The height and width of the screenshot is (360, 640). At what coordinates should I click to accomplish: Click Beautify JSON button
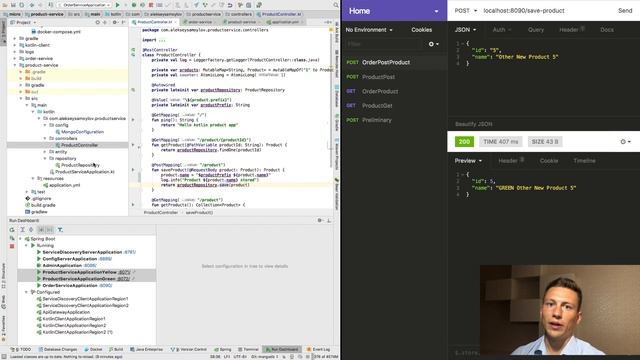[473, 124]
